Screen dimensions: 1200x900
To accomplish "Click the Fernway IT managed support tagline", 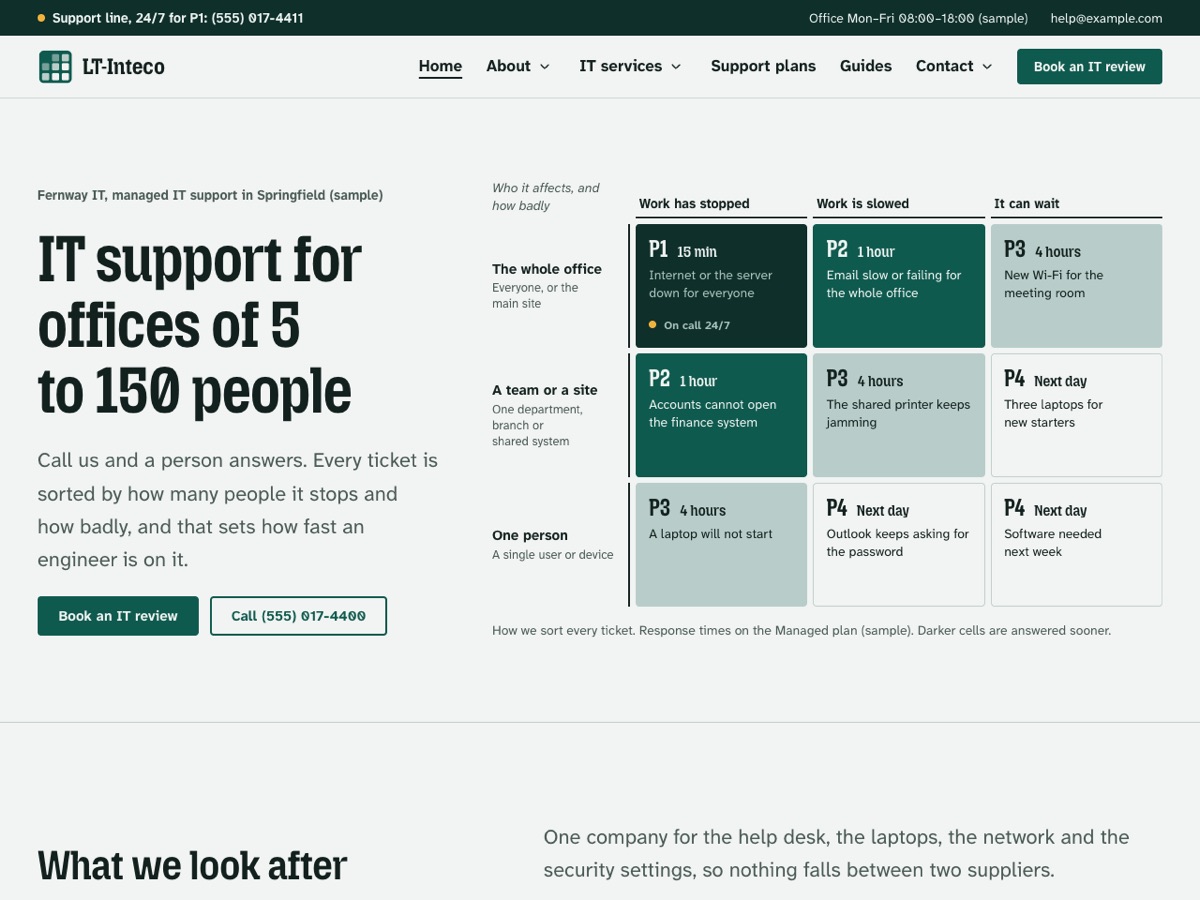I will point(210,195).
